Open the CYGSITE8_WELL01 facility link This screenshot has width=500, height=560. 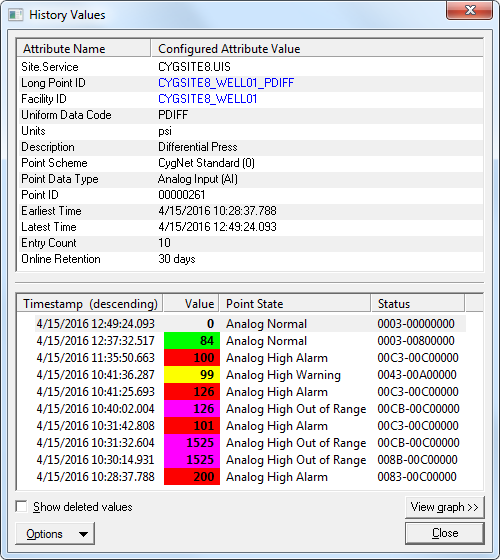208,99
